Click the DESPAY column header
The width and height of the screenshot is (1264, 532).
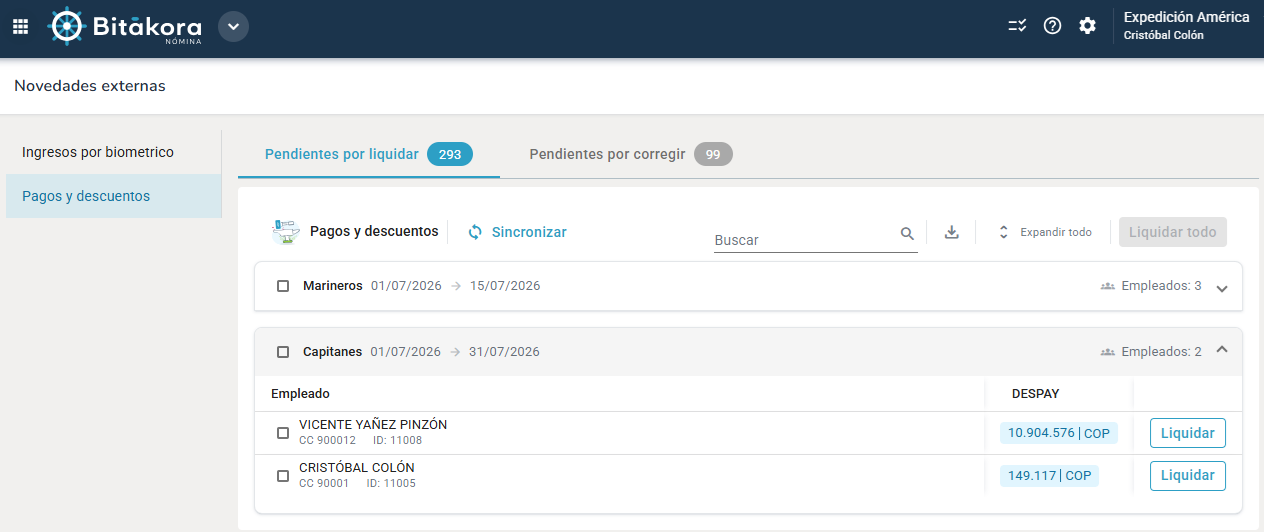pyautogui.click(x=1035, y=394)
